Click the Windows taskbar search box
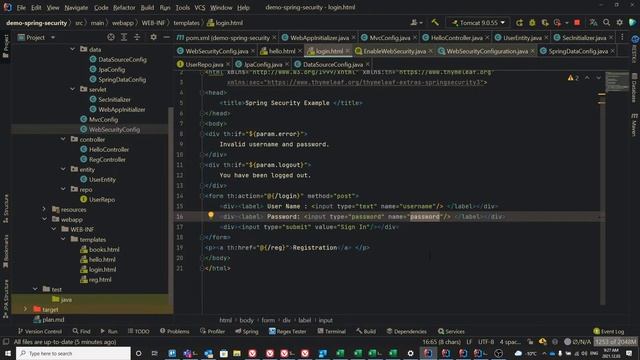 tap(73, 353)
